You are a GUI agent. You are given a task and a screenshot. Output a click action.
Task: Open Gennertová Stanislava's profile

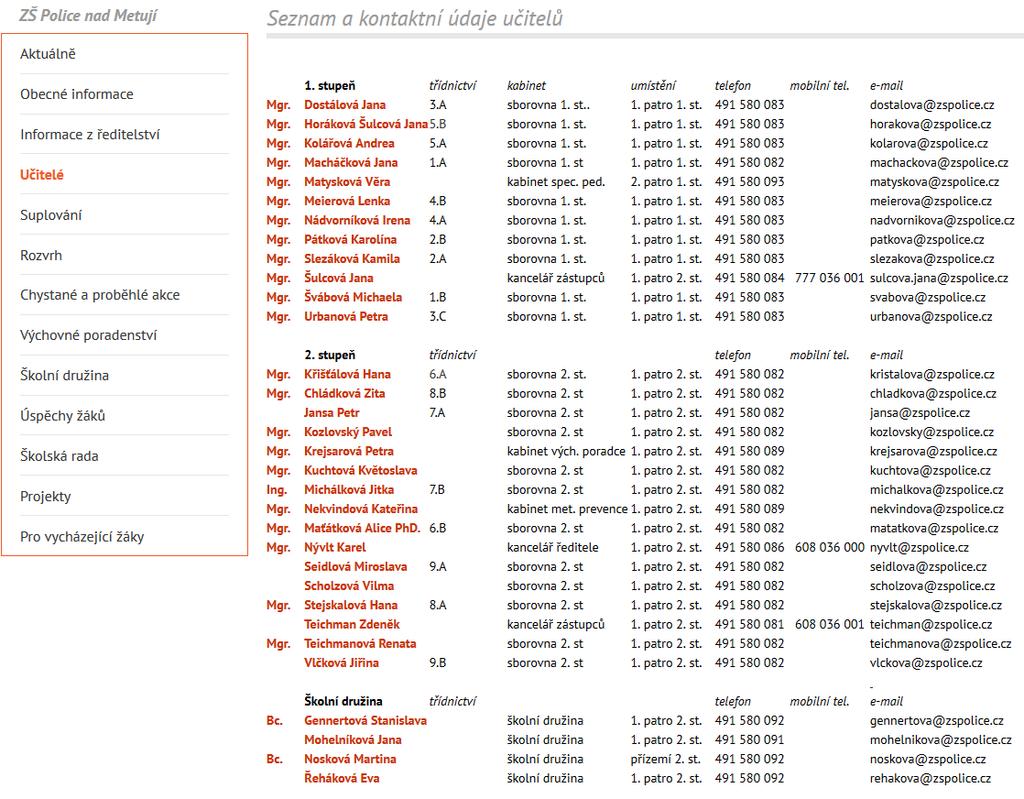click(365, 721)
